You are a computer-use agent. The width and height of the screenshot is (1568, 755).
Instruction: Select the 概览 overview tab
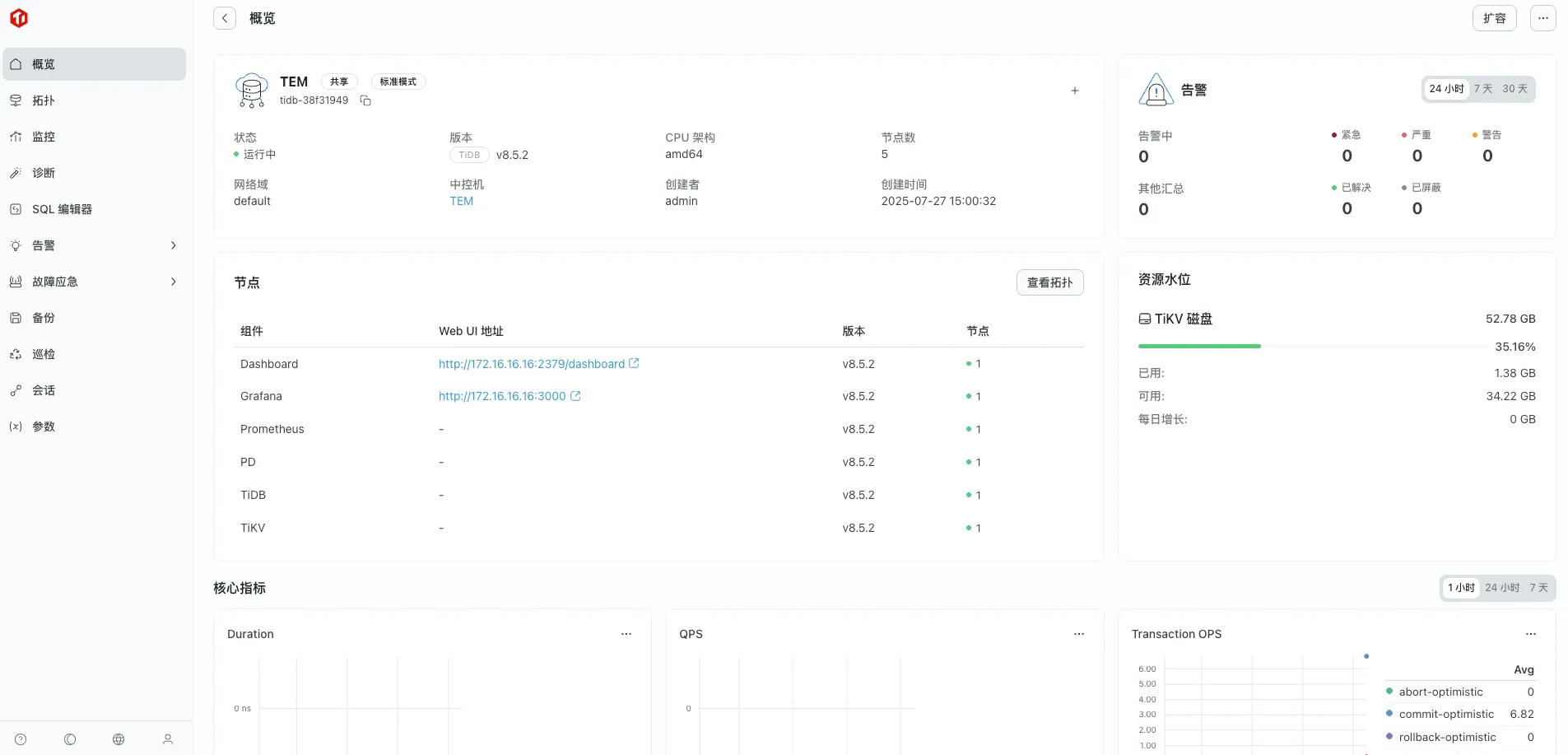tap(43, 63)
